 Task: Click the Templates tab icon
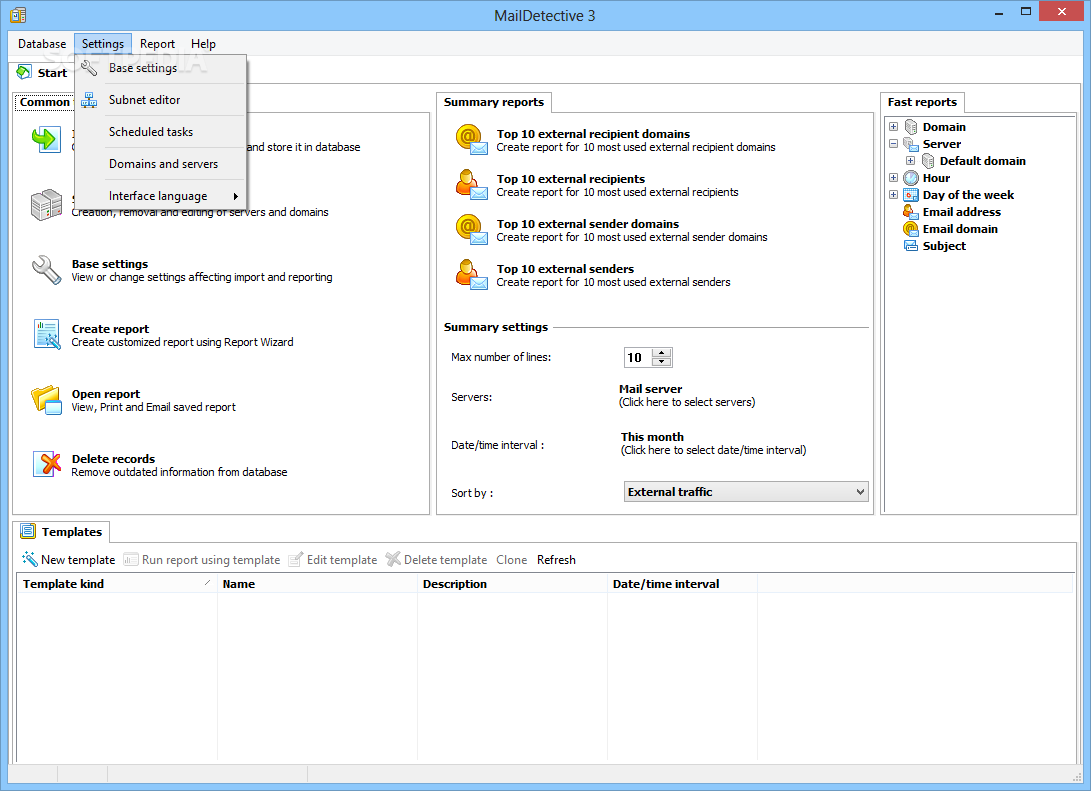click(28, 532)
